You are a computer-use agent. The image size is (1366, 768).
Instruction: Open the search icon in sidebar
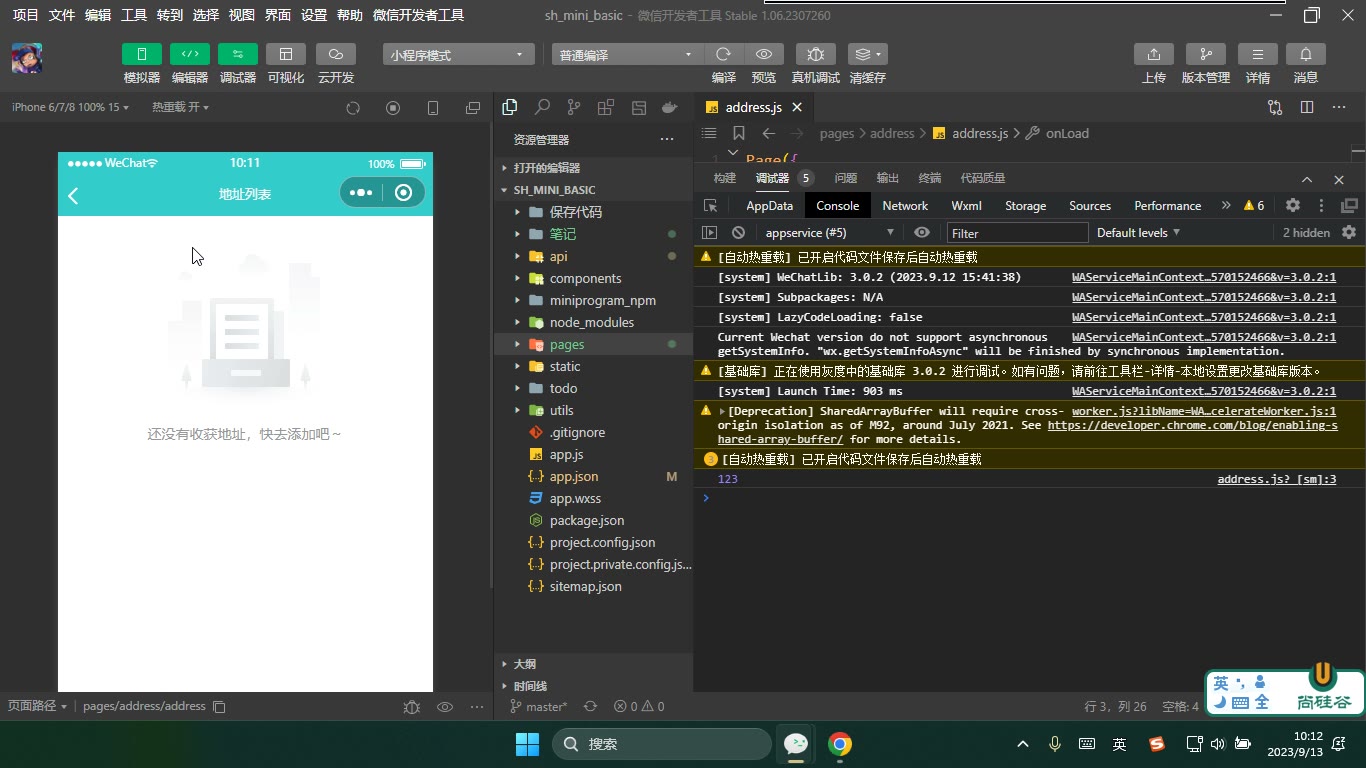pos(542,107)
